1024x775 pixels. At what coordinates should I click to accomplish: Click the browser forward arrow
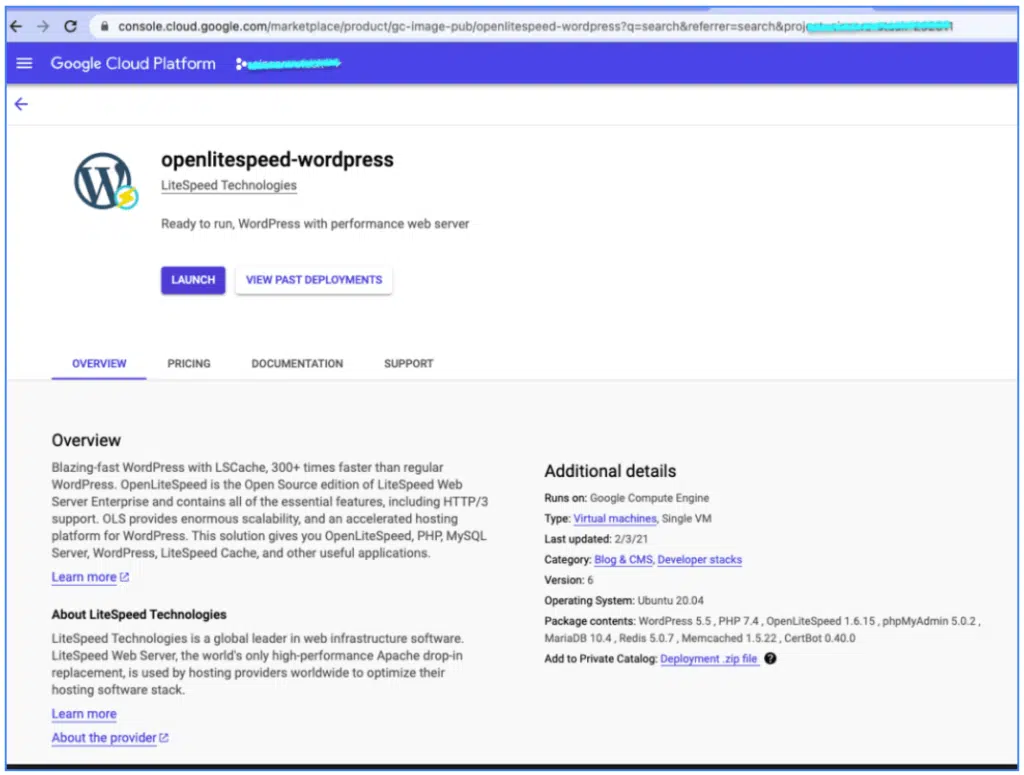click(x=43, y=26)
